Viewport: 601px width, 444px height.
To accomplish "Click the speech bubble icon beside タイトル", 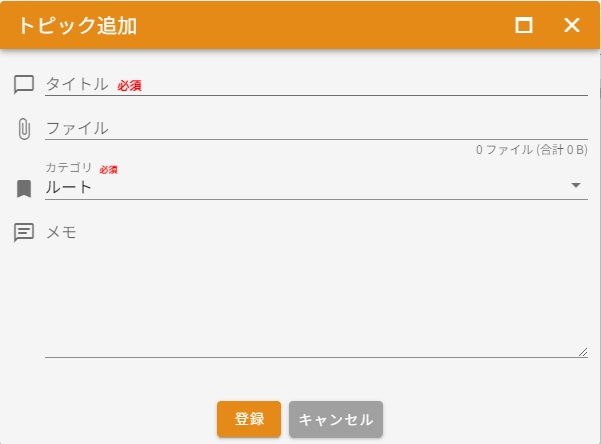I will (x=24, y=85).
